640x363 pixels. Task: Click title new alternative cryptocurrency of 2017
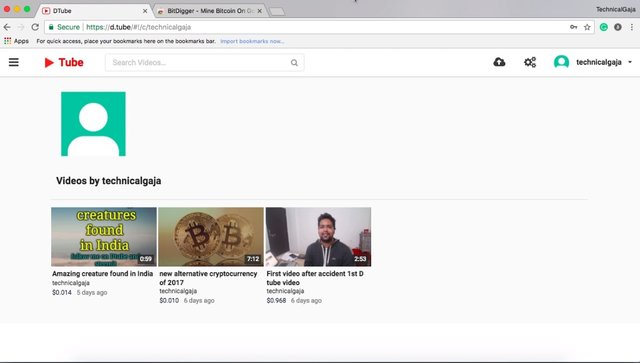point(208,278)
